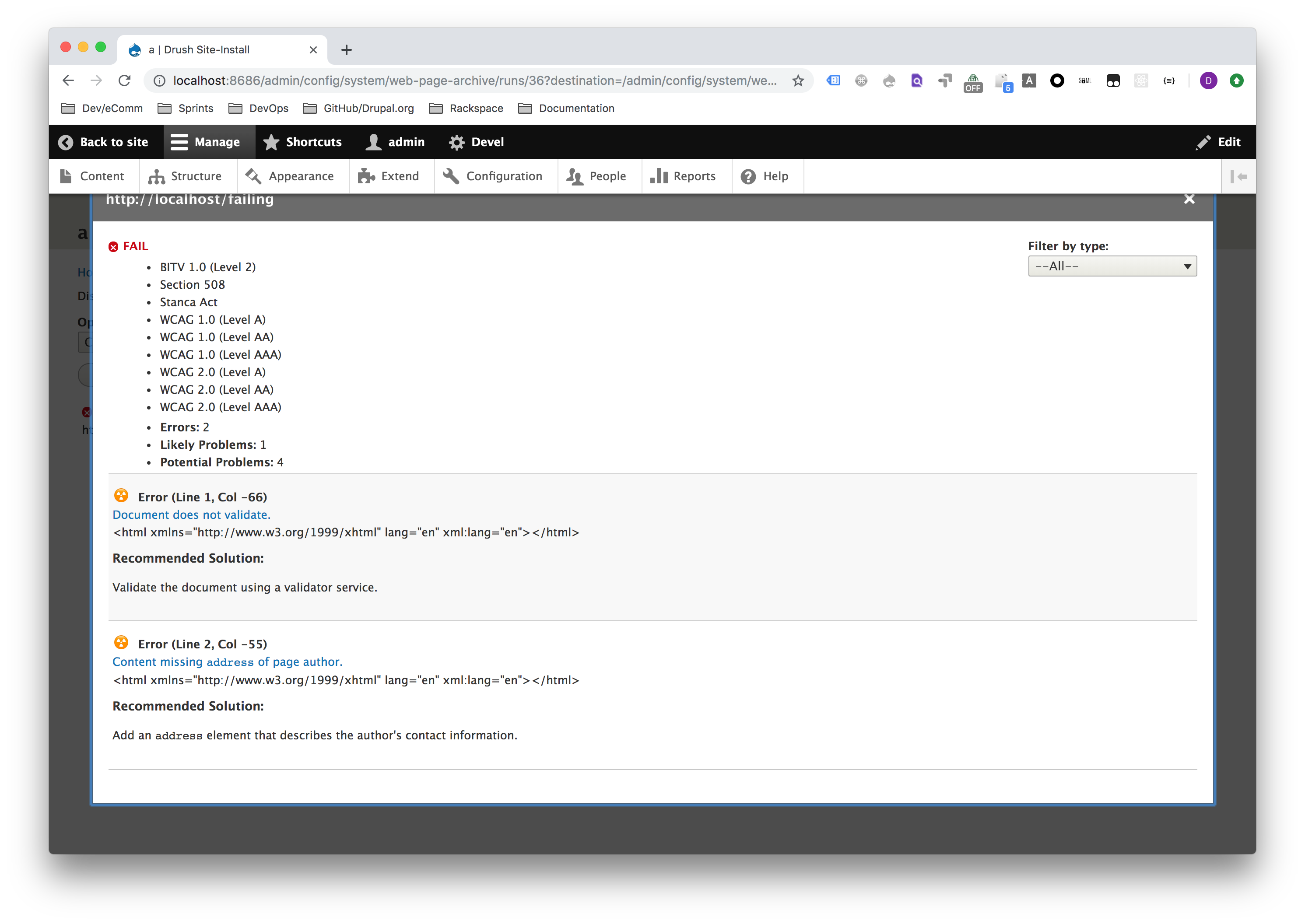Click 'Content missing address of page author' link
This screenshot has height=924, width=1305.
click(228, 661)
